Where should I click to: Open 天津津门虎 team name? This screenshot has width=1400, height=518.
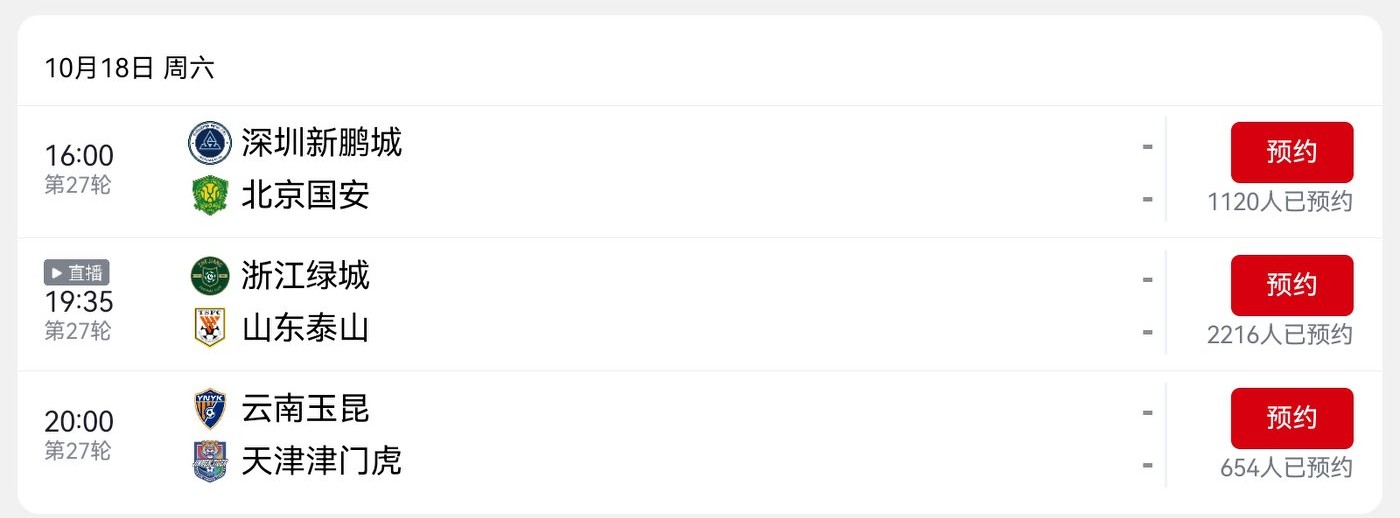(x=321, y=461)
